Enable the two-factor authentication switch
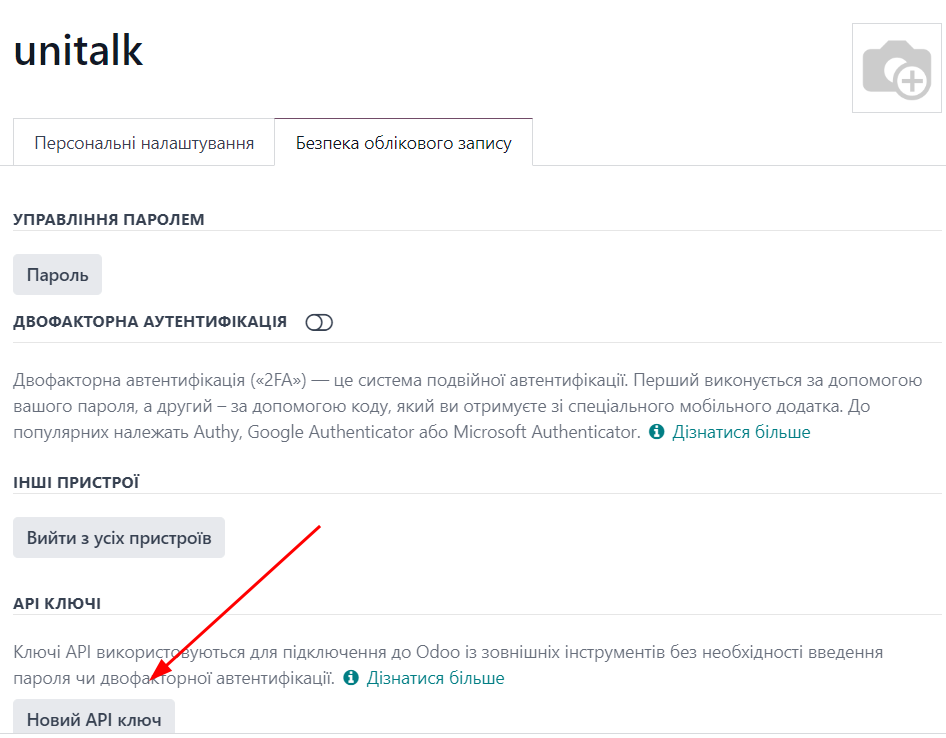The width and height of the screenshot is (946, 738). [x=319, y=322]
